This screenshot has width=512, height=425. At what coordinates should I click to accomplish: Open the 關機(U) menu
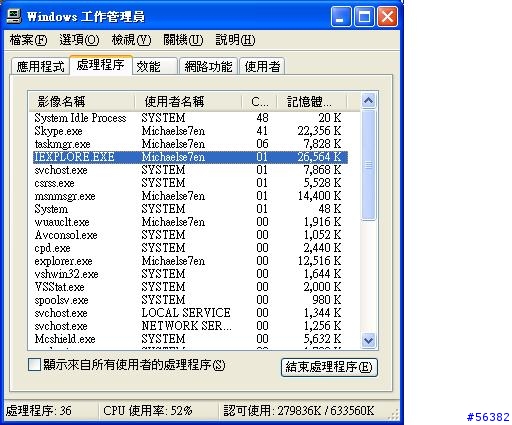[x=183, y=40]
